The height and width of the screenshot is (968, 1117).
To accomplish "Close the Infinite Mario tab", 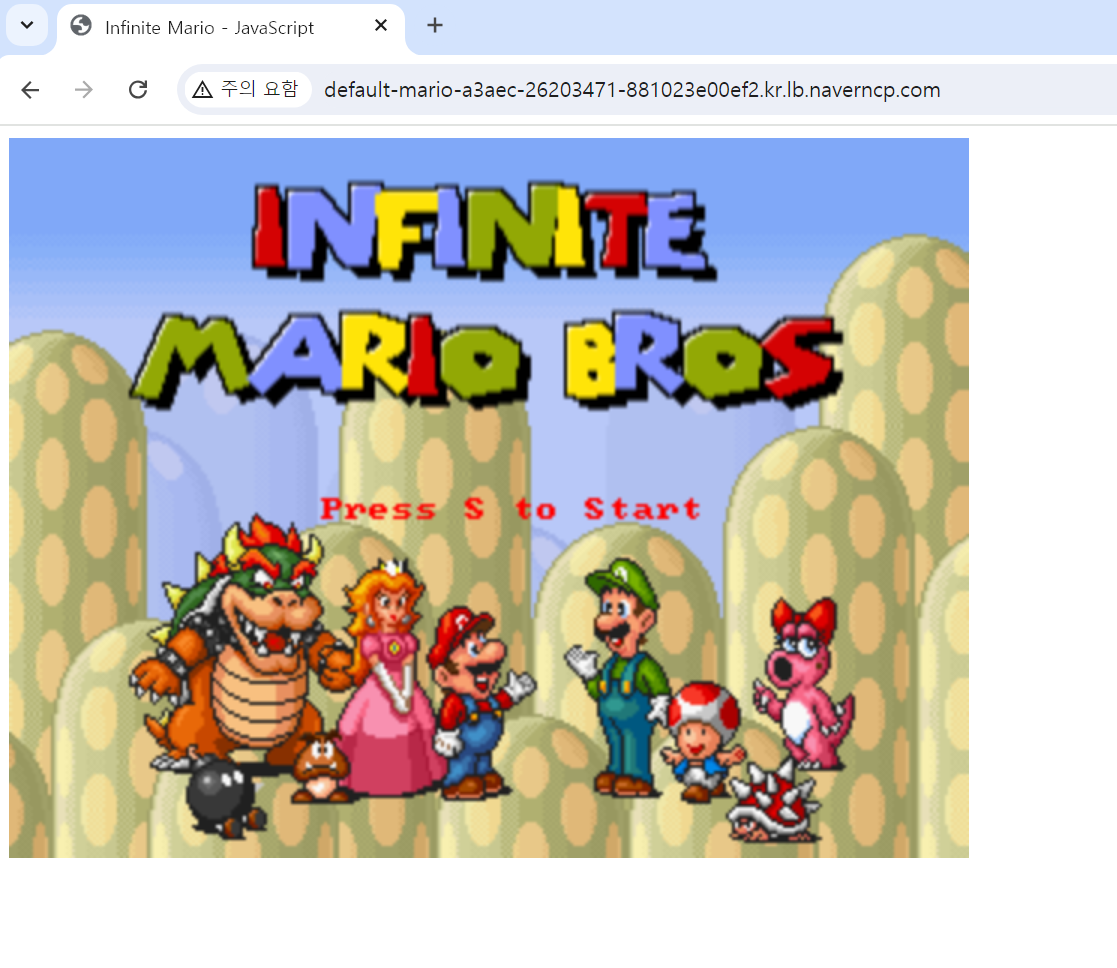I will (381, 26).
